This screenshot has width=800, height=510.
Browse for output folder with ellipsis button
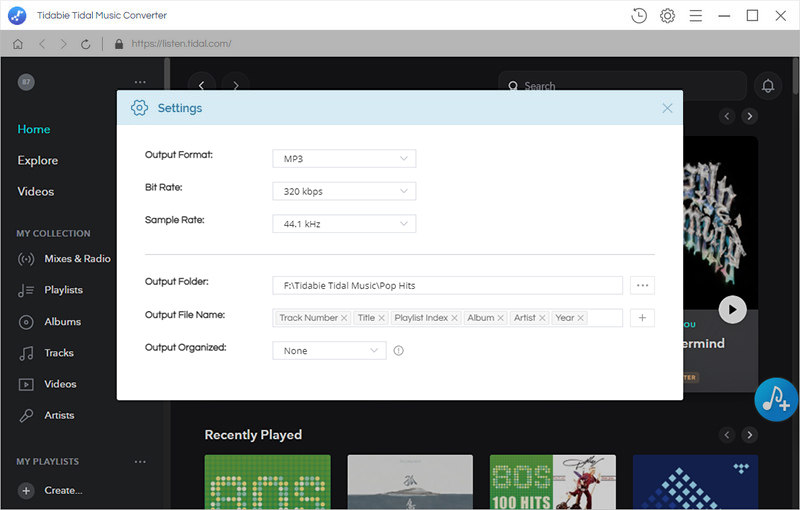click(x=642, y=286)
